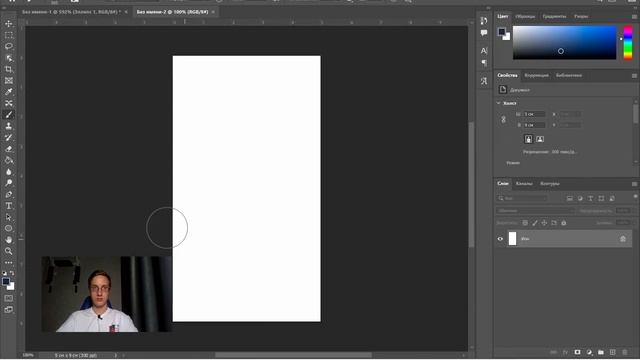Click toolbar background color swatch

[x=11, y=287]
